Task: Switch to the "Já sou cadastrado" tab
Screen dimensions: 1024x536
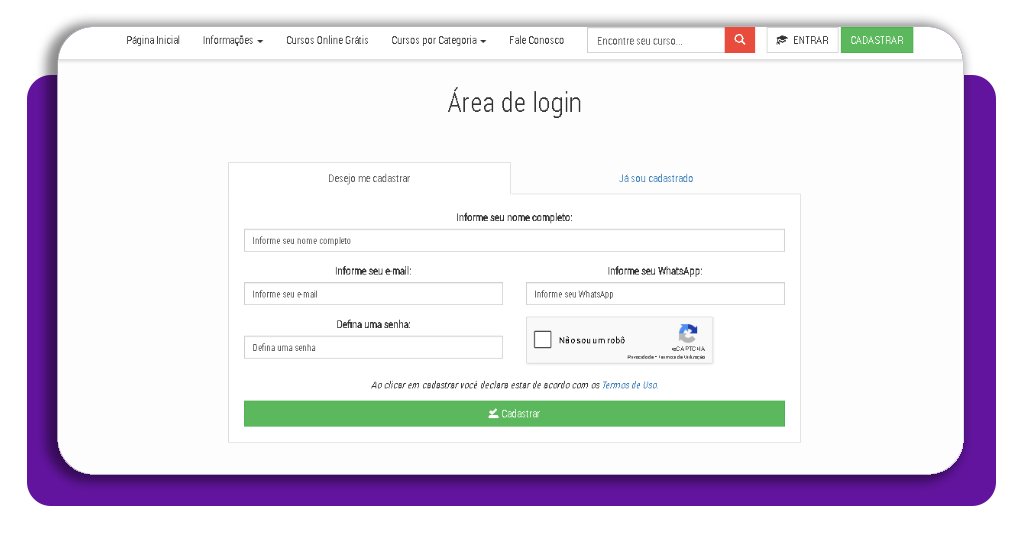Action: [x=655, y=178]
